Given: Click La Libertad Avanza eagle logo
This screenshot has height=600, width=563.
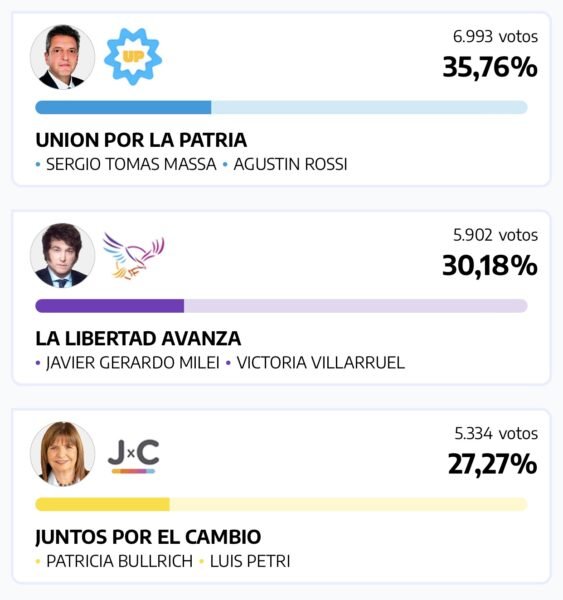Looking at the screenshot, I should [x=134, y=255].
